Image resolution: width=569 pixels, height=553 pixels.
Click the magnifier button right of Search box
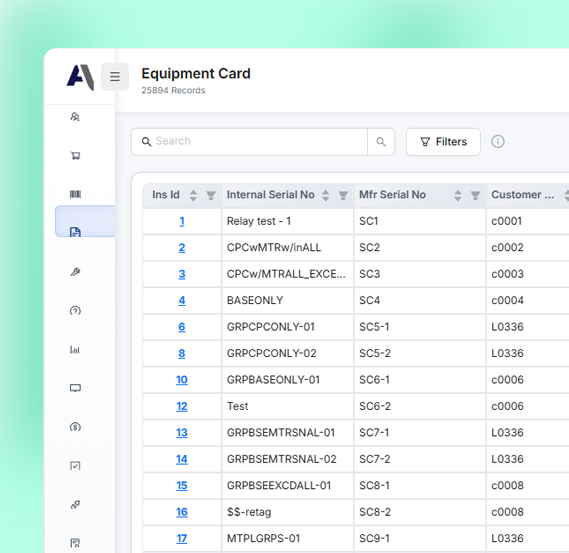(381, 142)
